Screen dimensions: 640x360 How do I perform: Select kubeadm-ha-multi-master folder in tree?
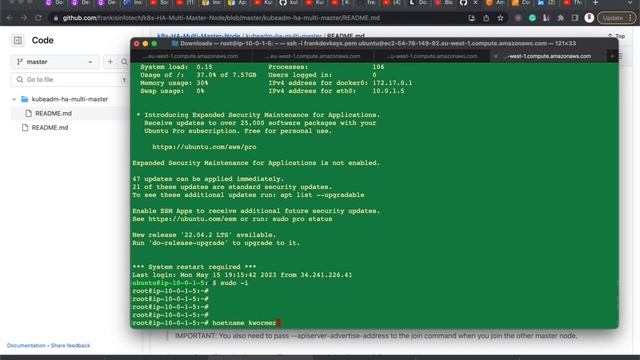[x=70, y=99]
